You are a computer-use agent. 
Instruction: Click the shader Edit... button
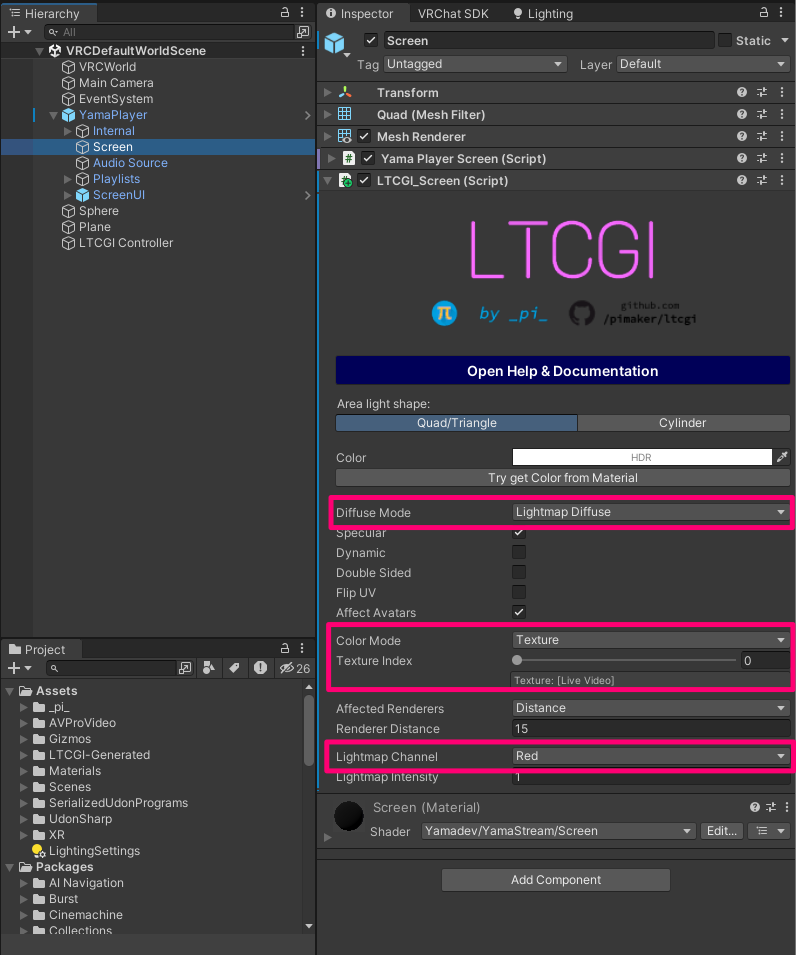722,831
